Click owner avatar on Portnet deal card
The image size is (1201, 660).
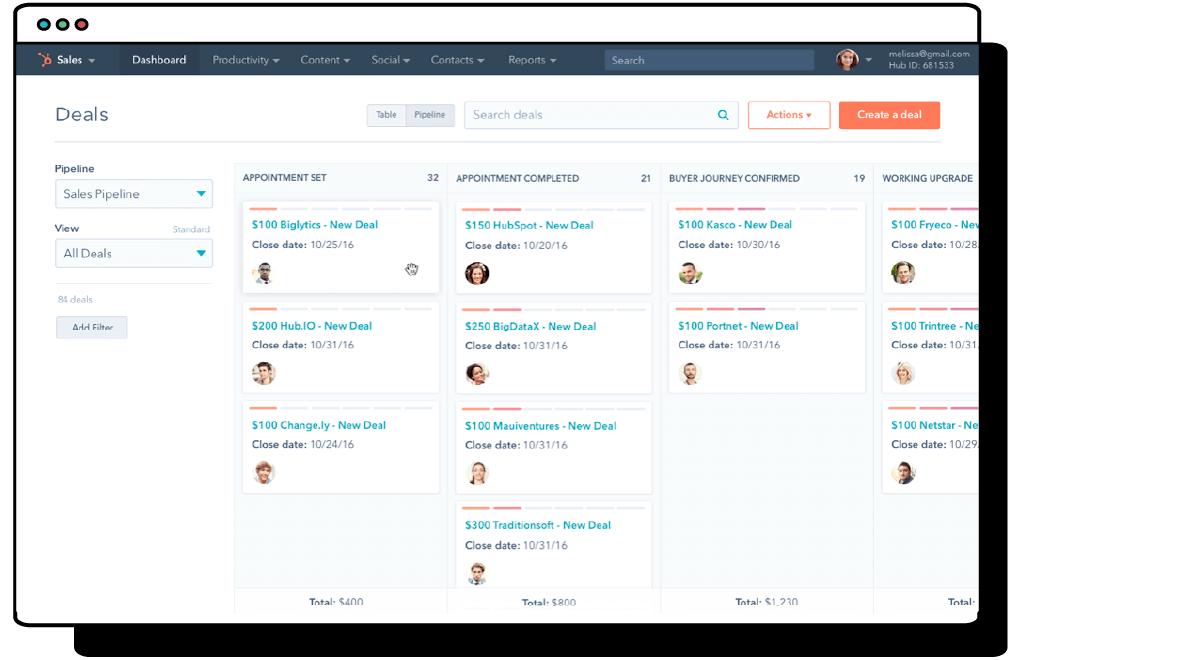(690, 373)
